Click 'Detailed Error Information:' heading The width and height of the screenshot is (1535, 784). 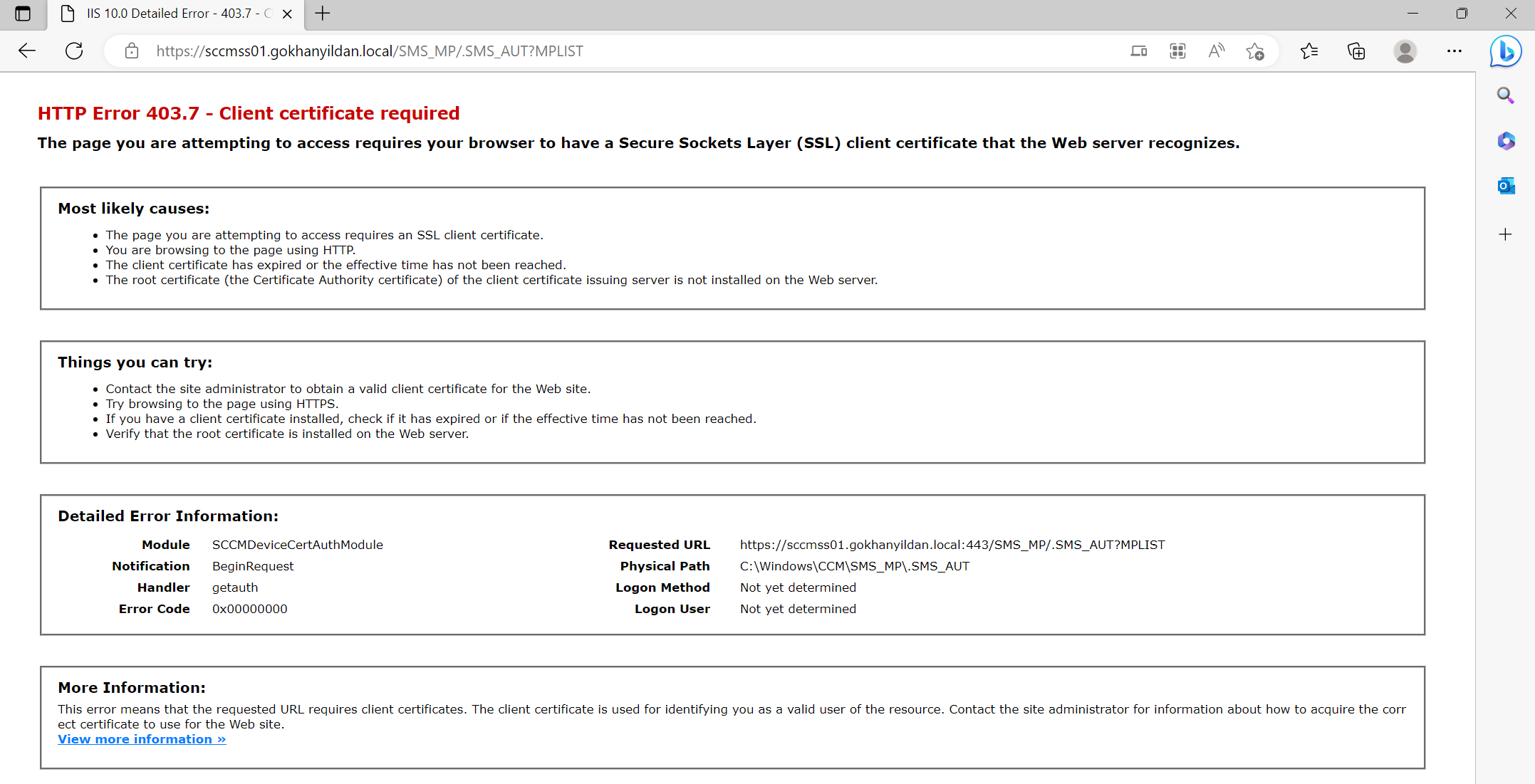tap(168, 516)
